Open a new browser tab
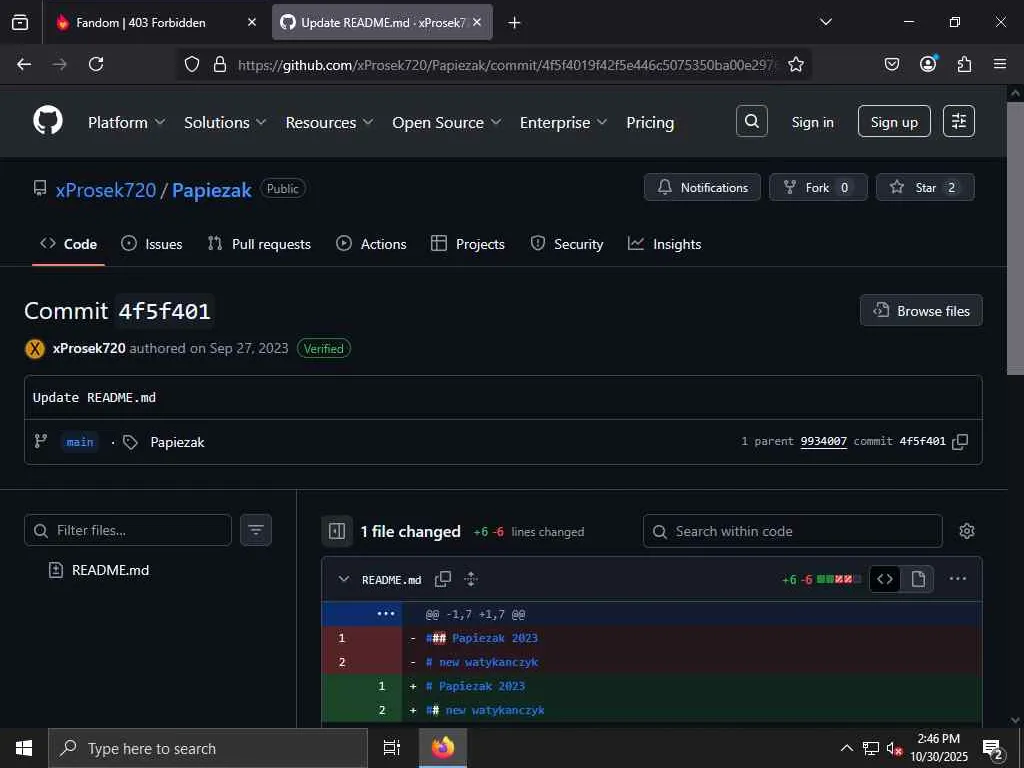Screen dimensions: 1024x768 pos(515,22)
